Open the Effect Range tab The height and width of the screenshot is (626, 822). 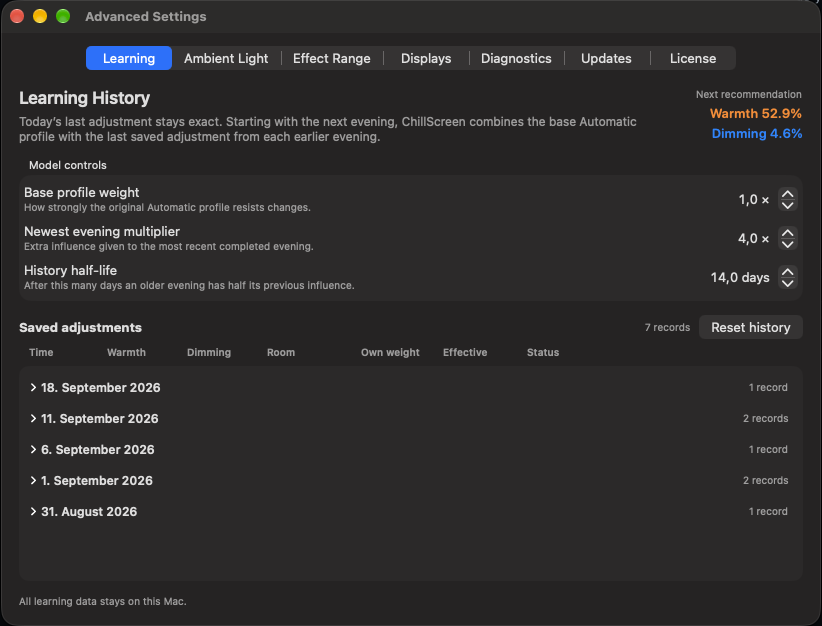pos(332,58)
